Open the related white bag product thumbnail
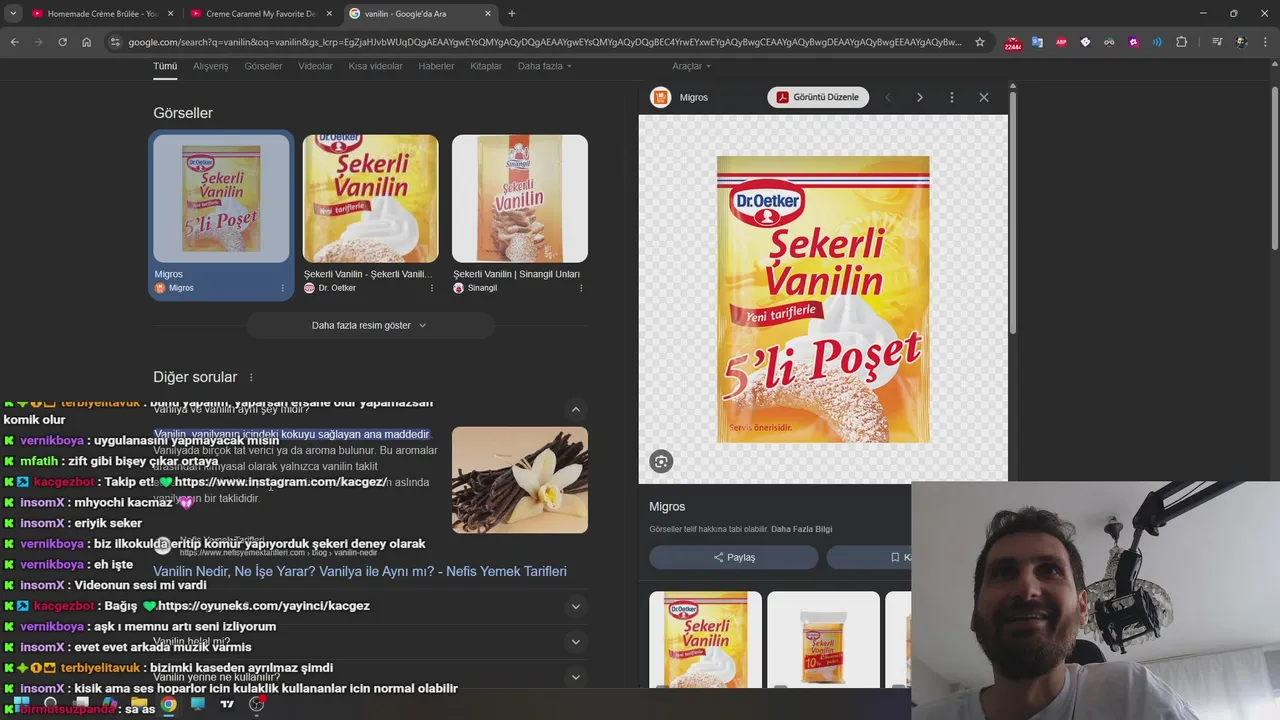 pos(823,639)
